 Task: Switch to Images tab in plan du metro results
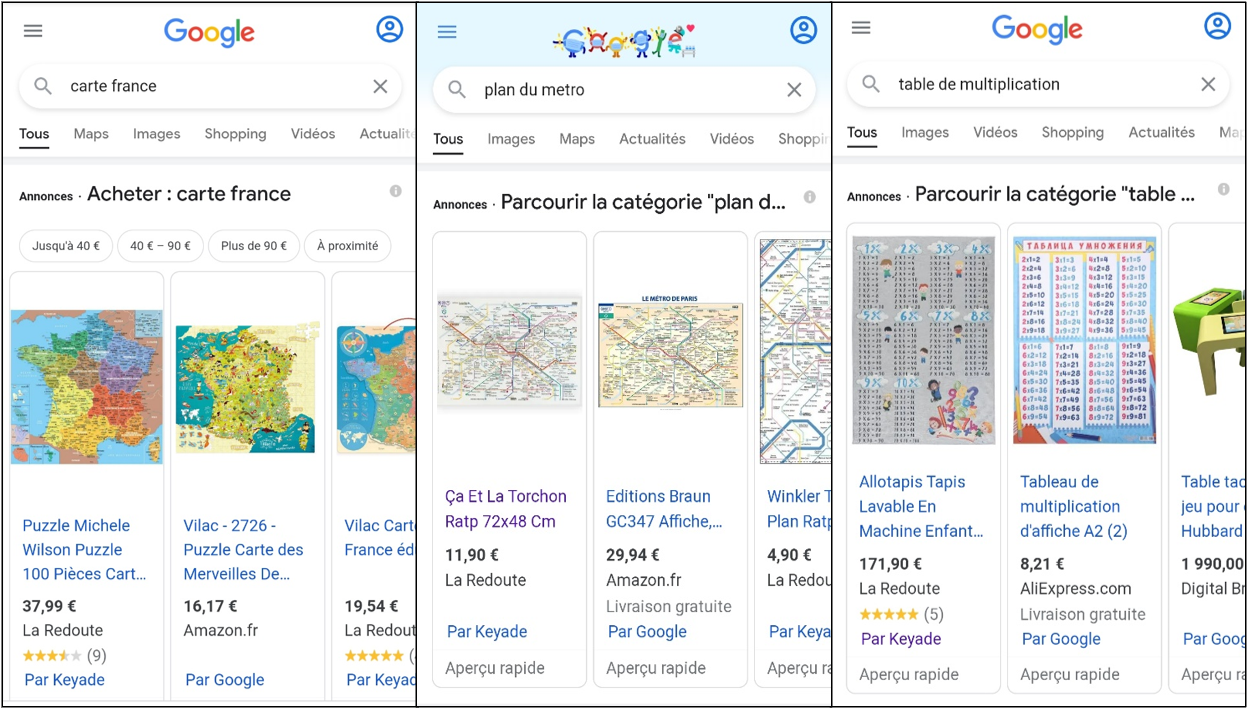pyautogui.click(x=511, y=139)
